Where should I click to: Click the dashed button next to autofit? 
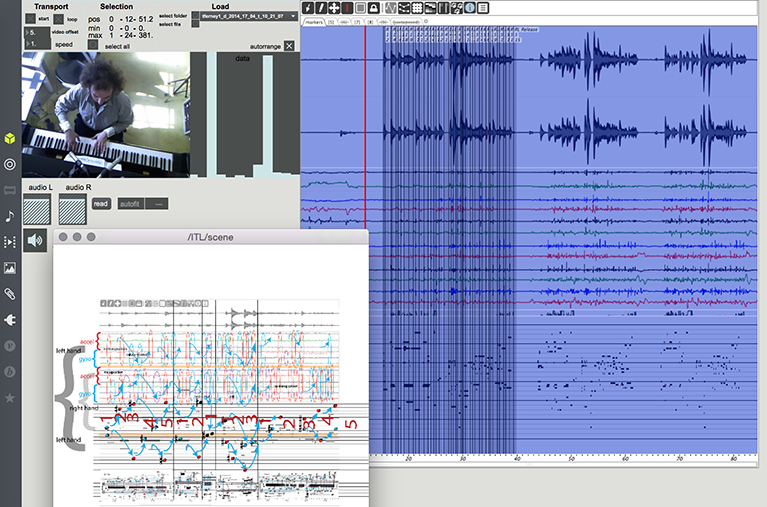point(157,204)
